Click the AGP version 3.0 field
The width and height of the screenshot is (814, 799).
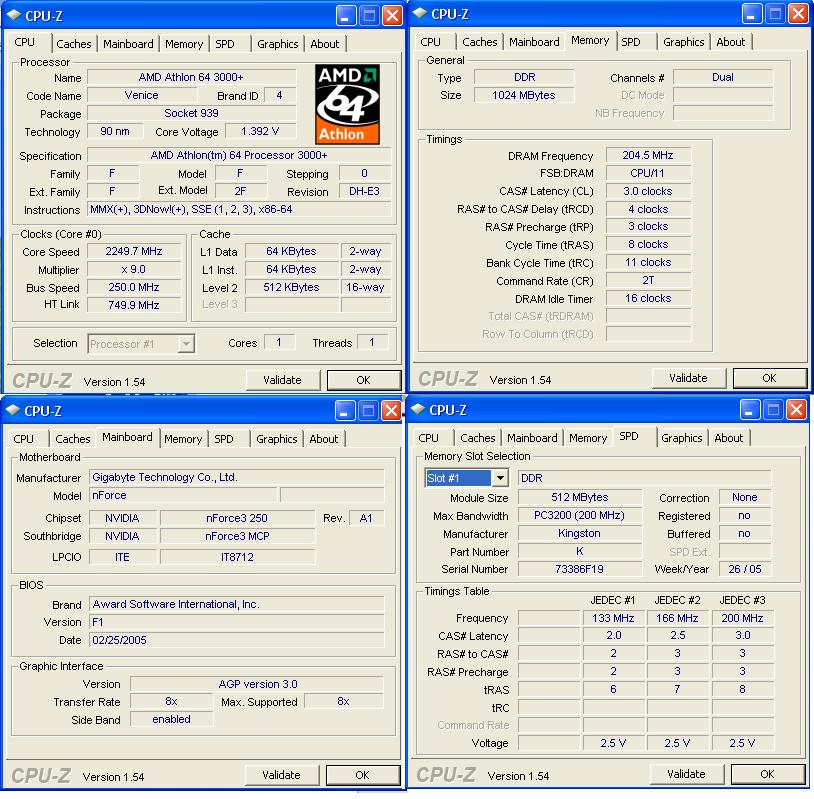(257, 684)
